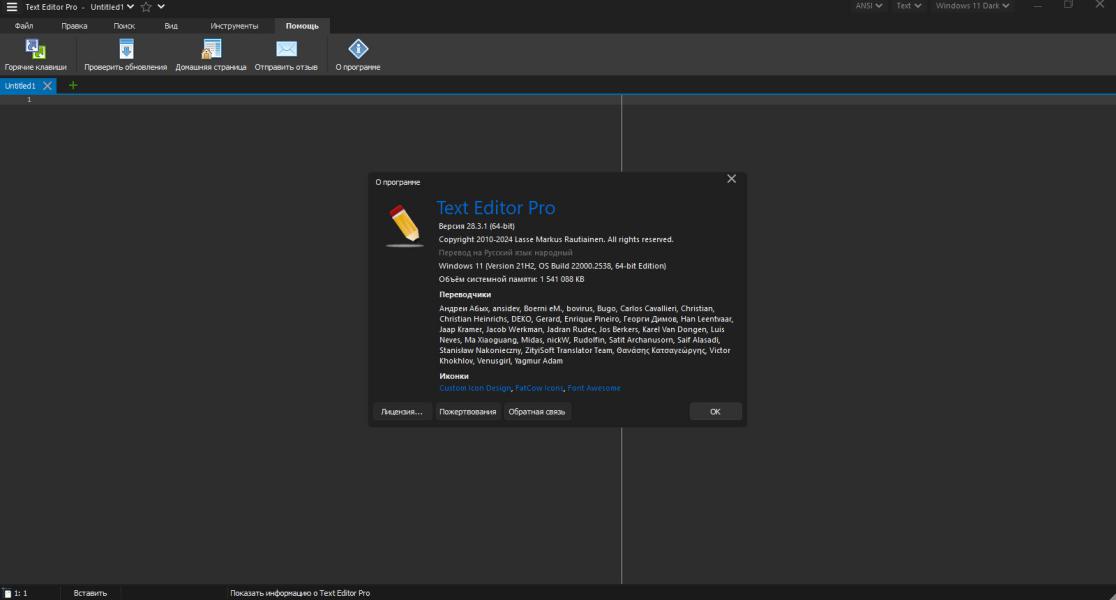Open the Untitled1 title dropdown
Viewport: 1116px width, 600px height.
112,7
